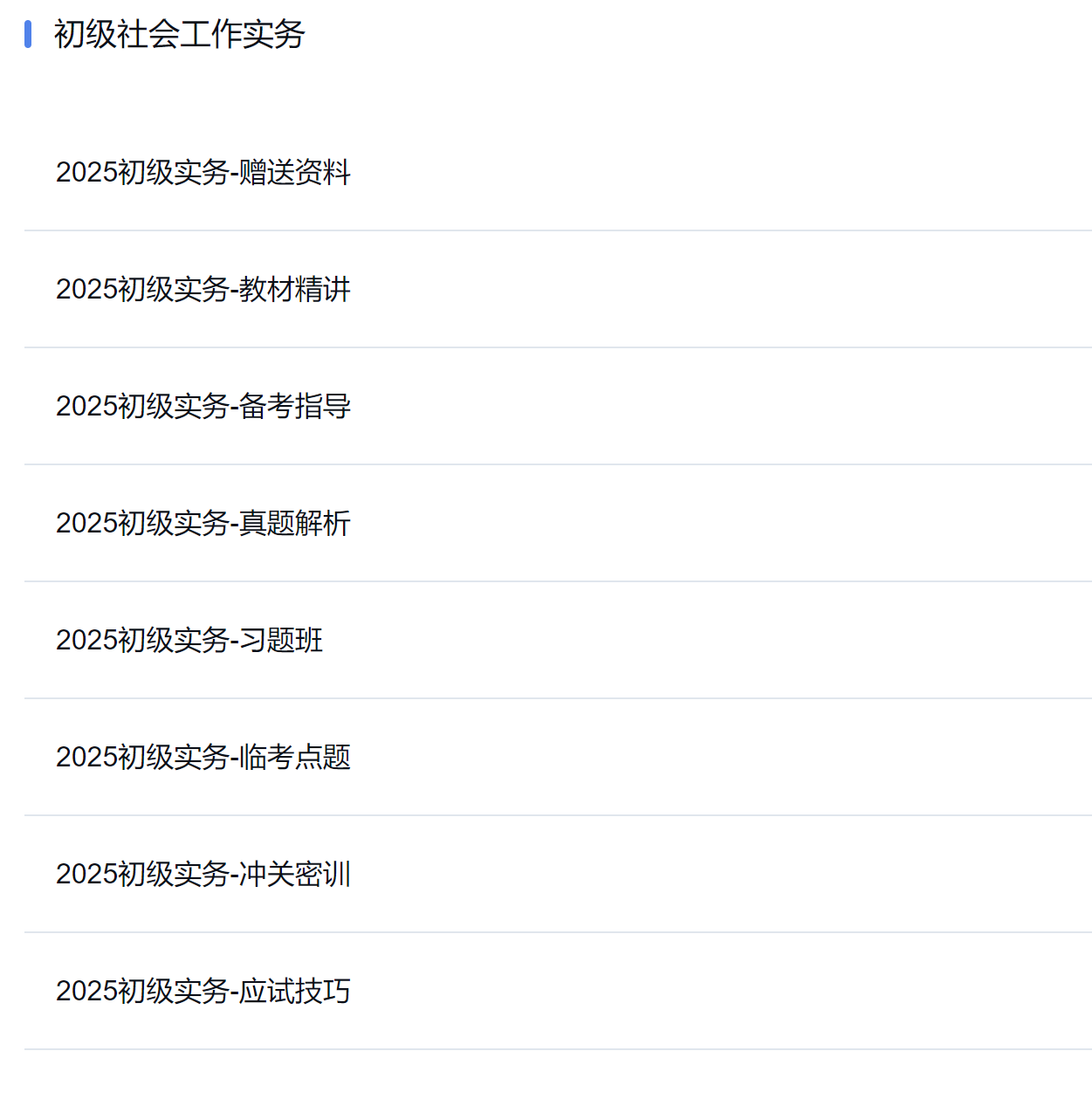
Task: Select 2025初级实务-习题班 entry
Action: pyautogui.click(x=189, y=640)
